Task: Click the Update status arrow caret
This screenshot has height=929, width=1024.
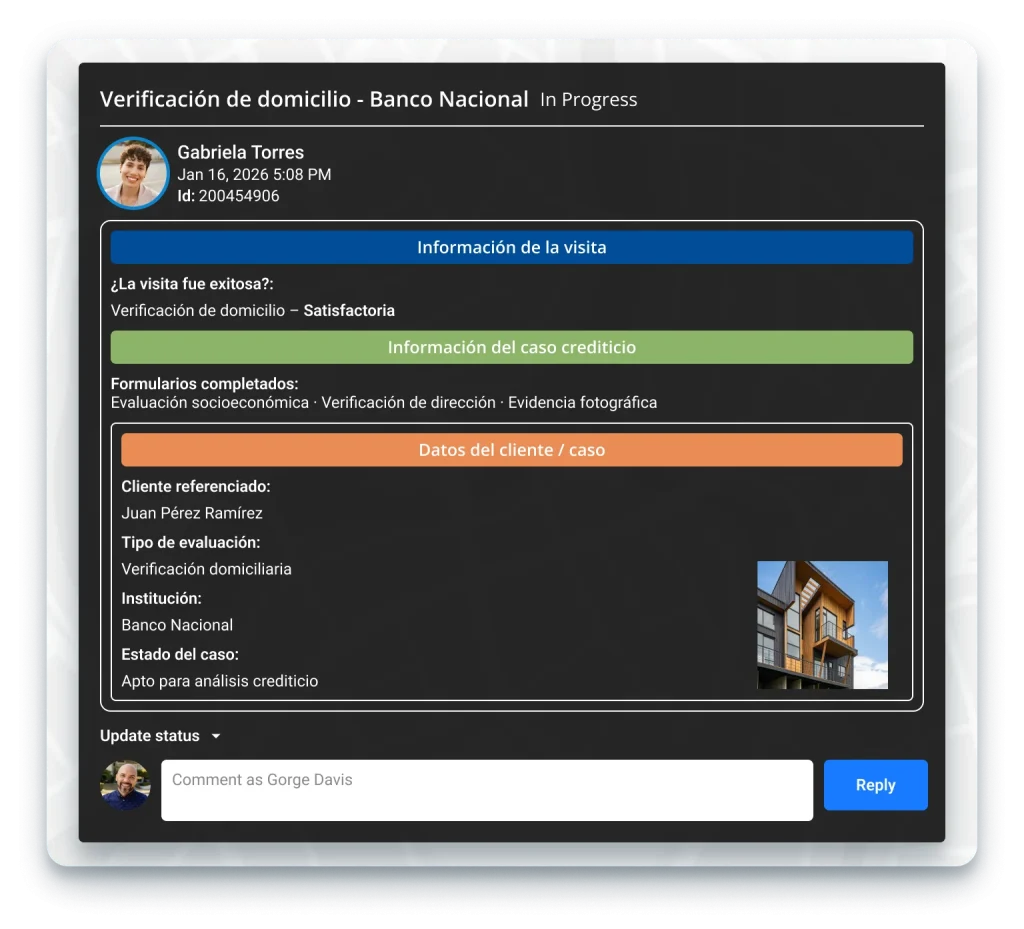Action: coord(216,736)
